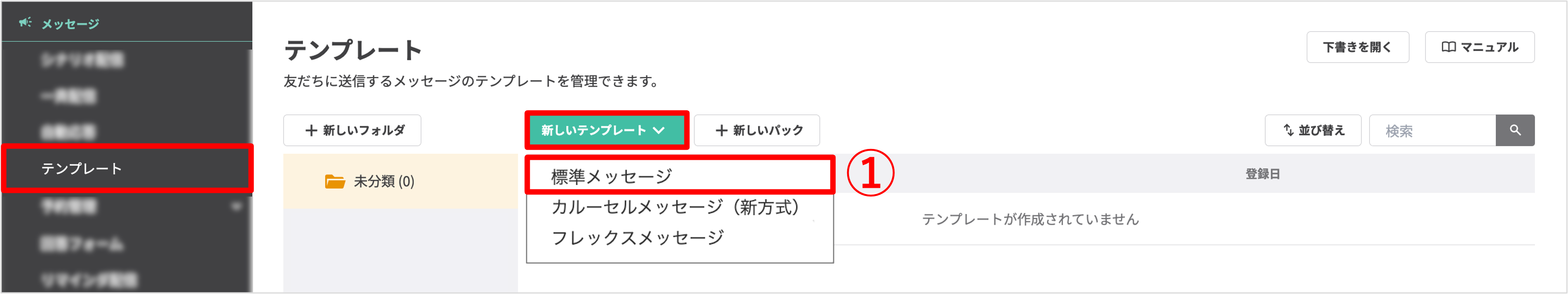Pick フレックスメッセージ from the menu
The width and height of the screenshot is (1568, 294).
pos(637,237)
